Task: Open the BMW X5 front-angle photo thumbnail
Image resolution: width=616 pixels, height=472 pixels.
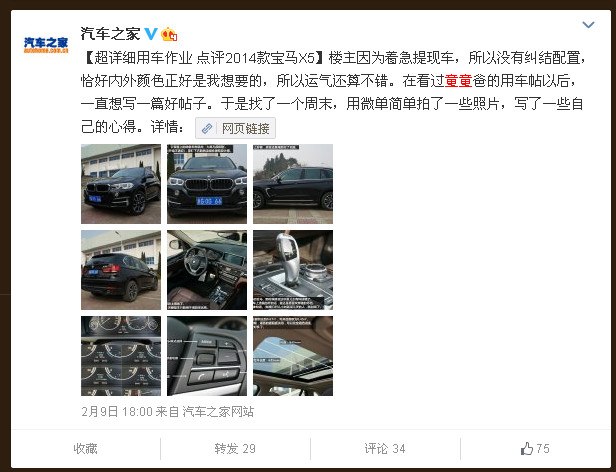Action: coord(121,184)
